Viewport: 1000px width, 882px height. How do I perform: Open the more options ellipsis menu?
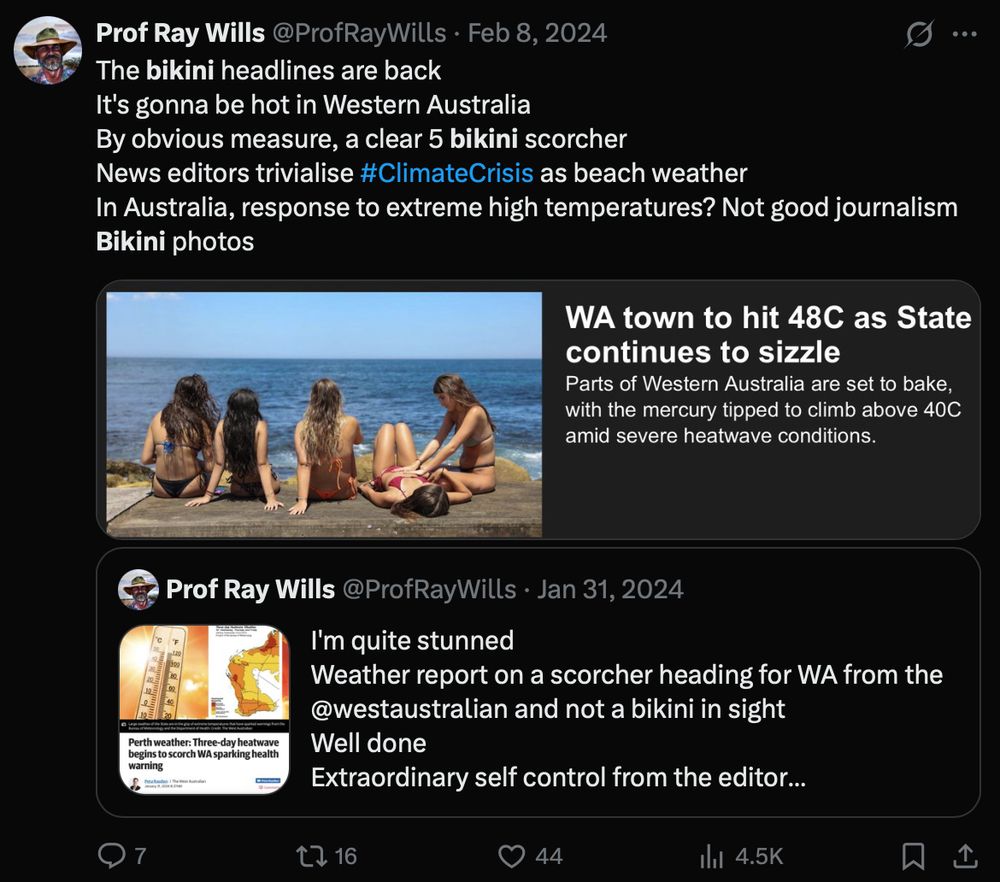(x=964, y=32)
